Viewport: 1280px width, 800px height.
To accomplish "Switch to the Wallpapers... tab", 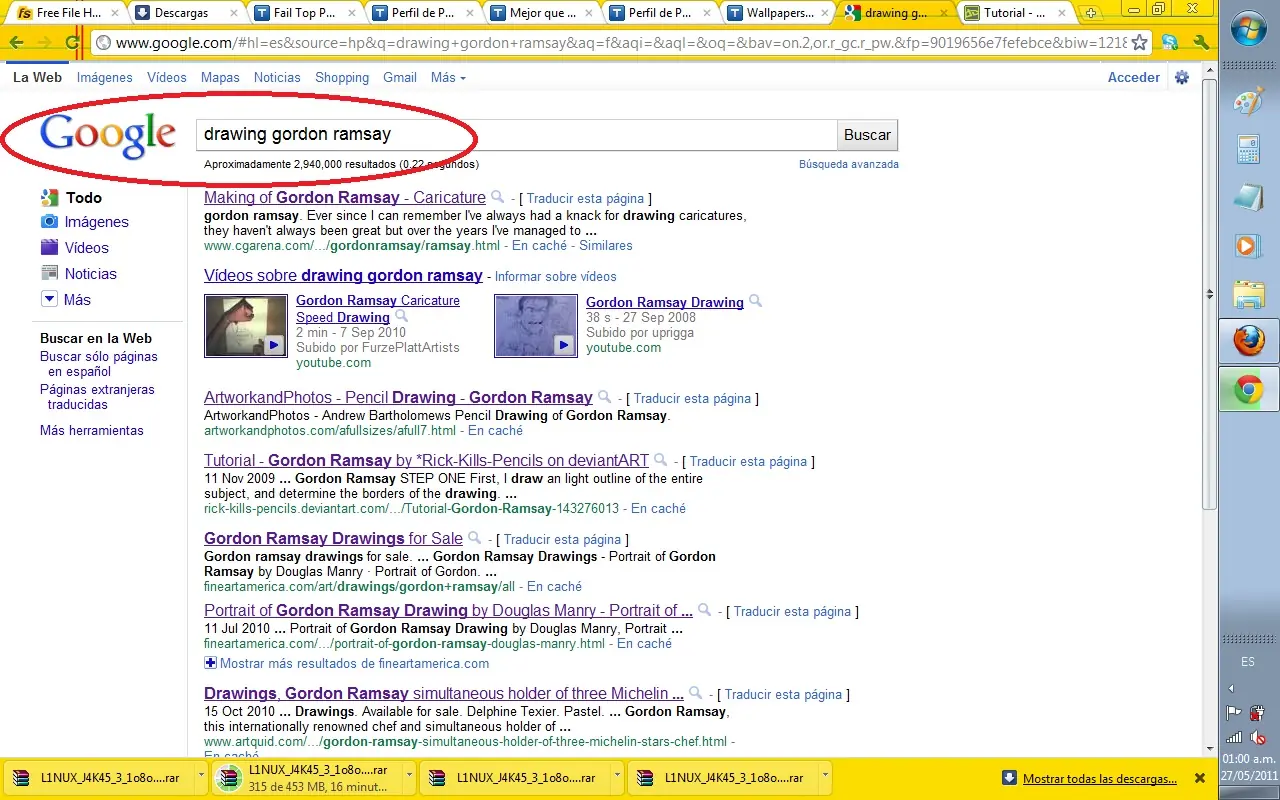I will tap(776, 13).
